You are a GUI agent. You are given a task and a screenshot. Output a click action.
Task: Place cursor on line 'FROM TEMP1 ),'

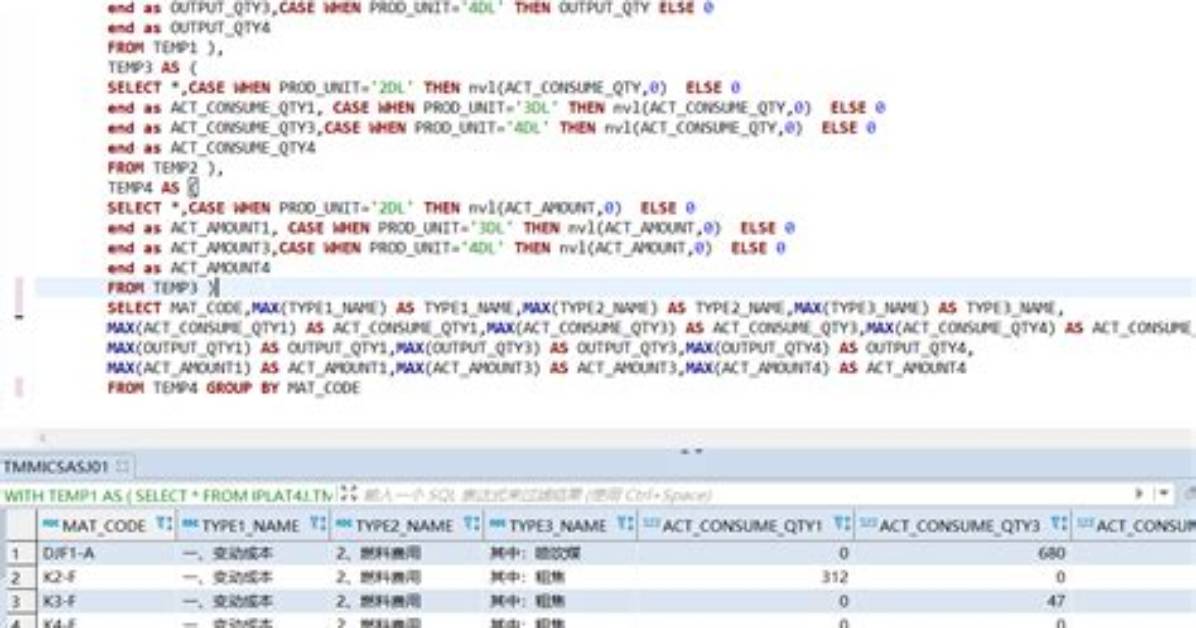click(166, 48)
